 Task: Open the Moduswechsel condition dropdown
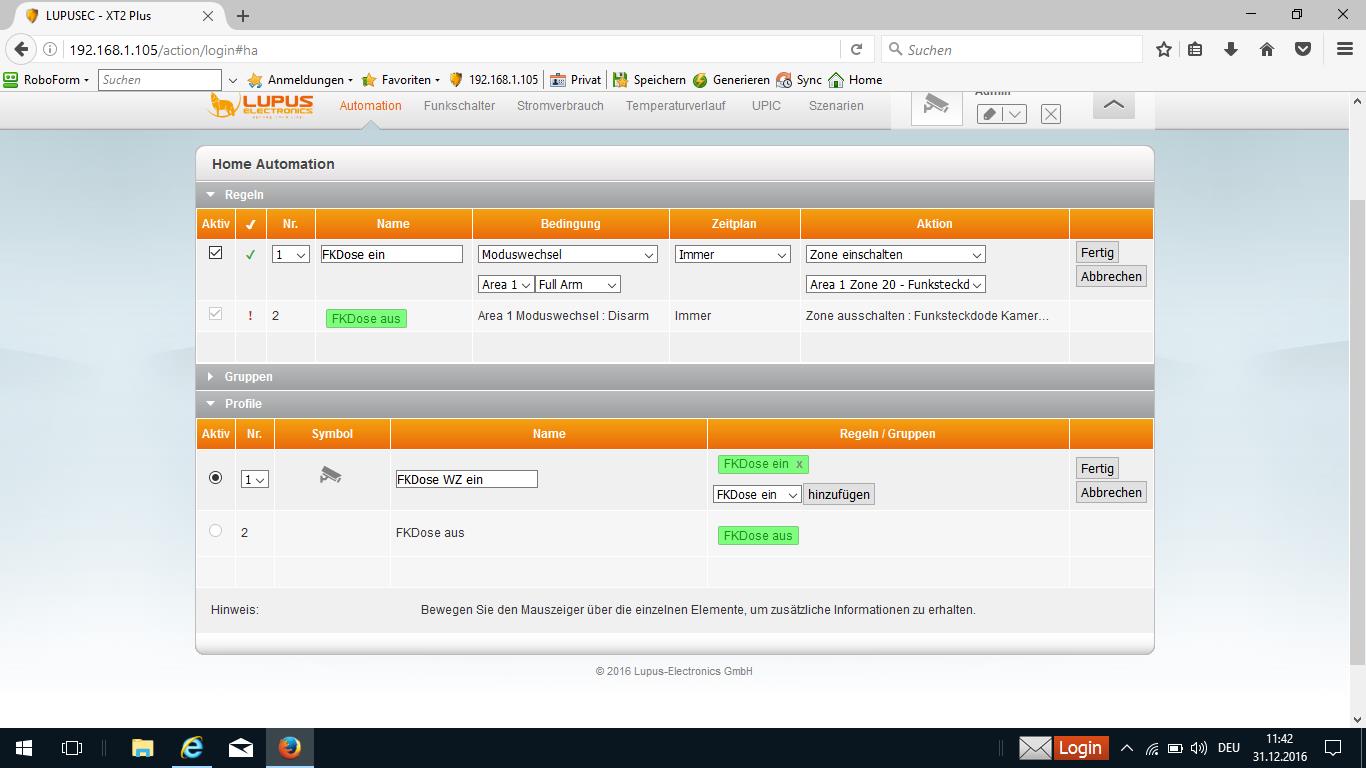(567, 255)
